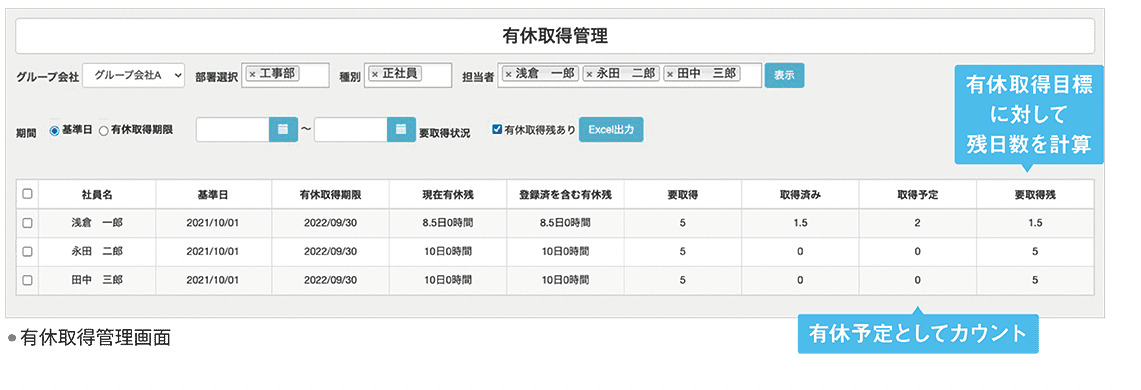The width and height of the screenshot is (1141, 390).
Task: Click the Excel出力 button
Action: [611, 130]
